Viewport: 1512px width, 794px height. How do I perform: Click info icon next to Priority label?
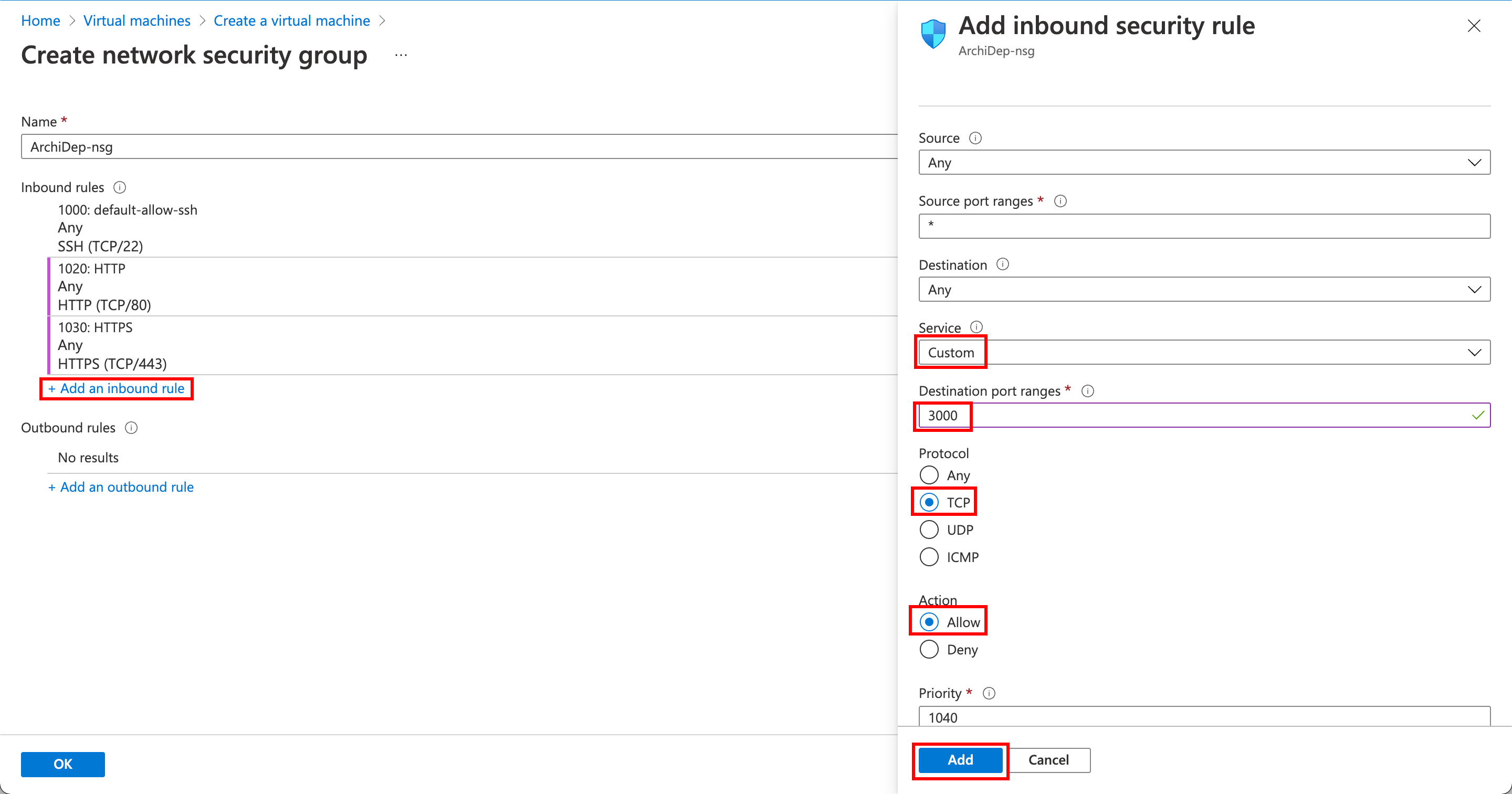click(x=989, y=693)
